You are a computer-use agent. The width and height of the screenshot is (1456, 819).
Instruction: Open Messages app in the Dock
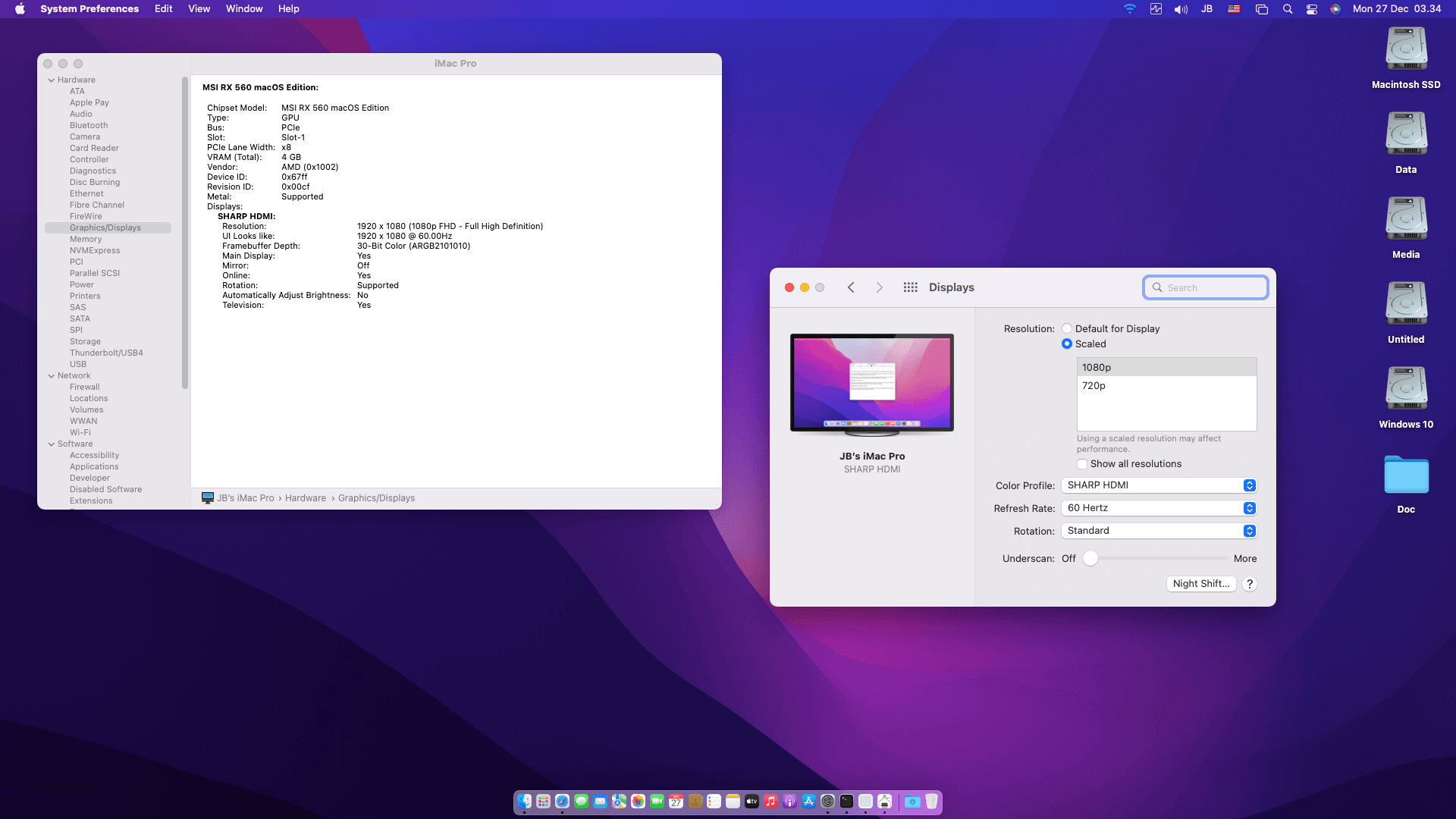tap(582, 802)
